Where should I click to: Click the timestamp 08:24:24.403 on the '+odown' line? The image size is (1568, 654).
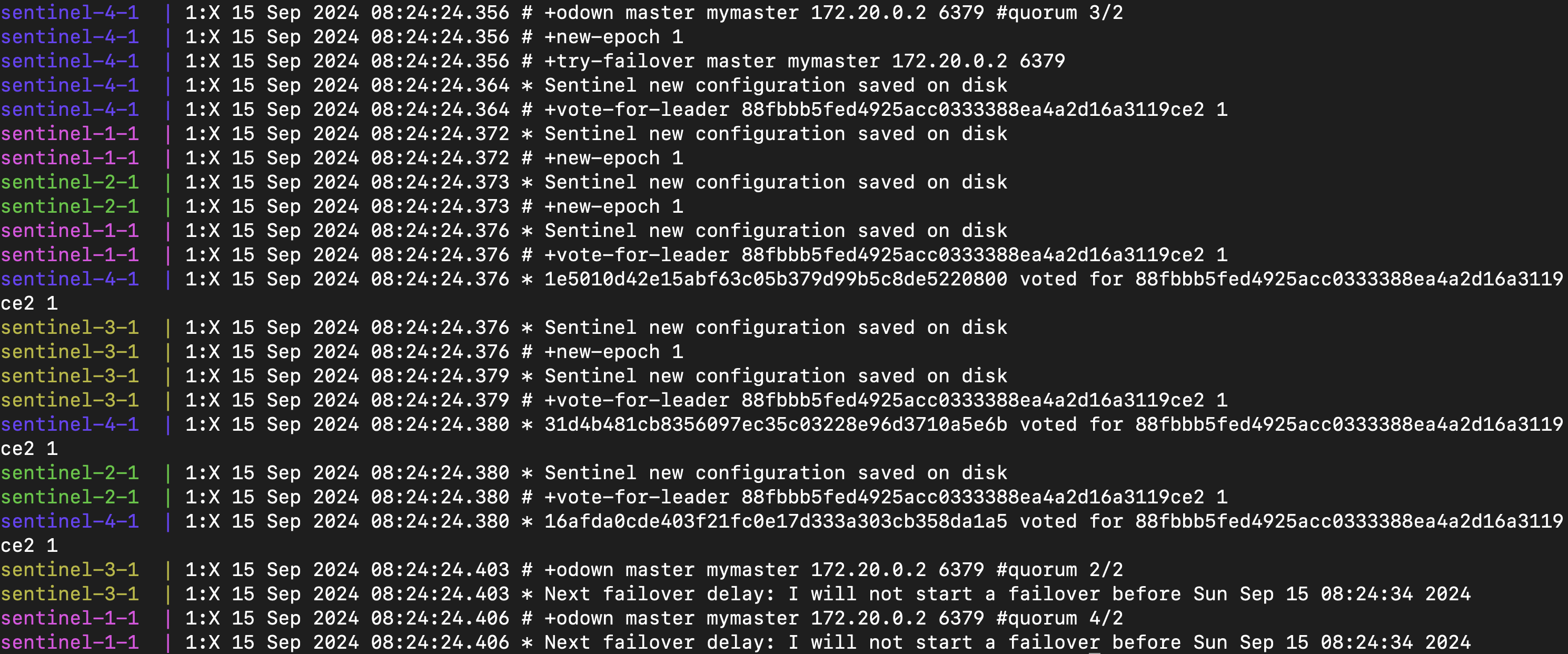[440, 569]
